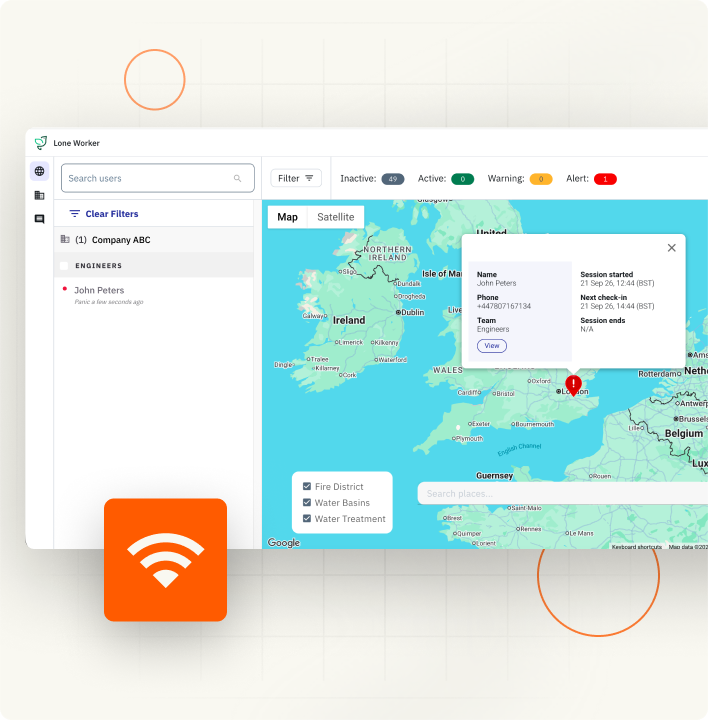Screen dimensions: 708x720
Task: Click the phone number +447807167134
Action: tap(504, 306)
